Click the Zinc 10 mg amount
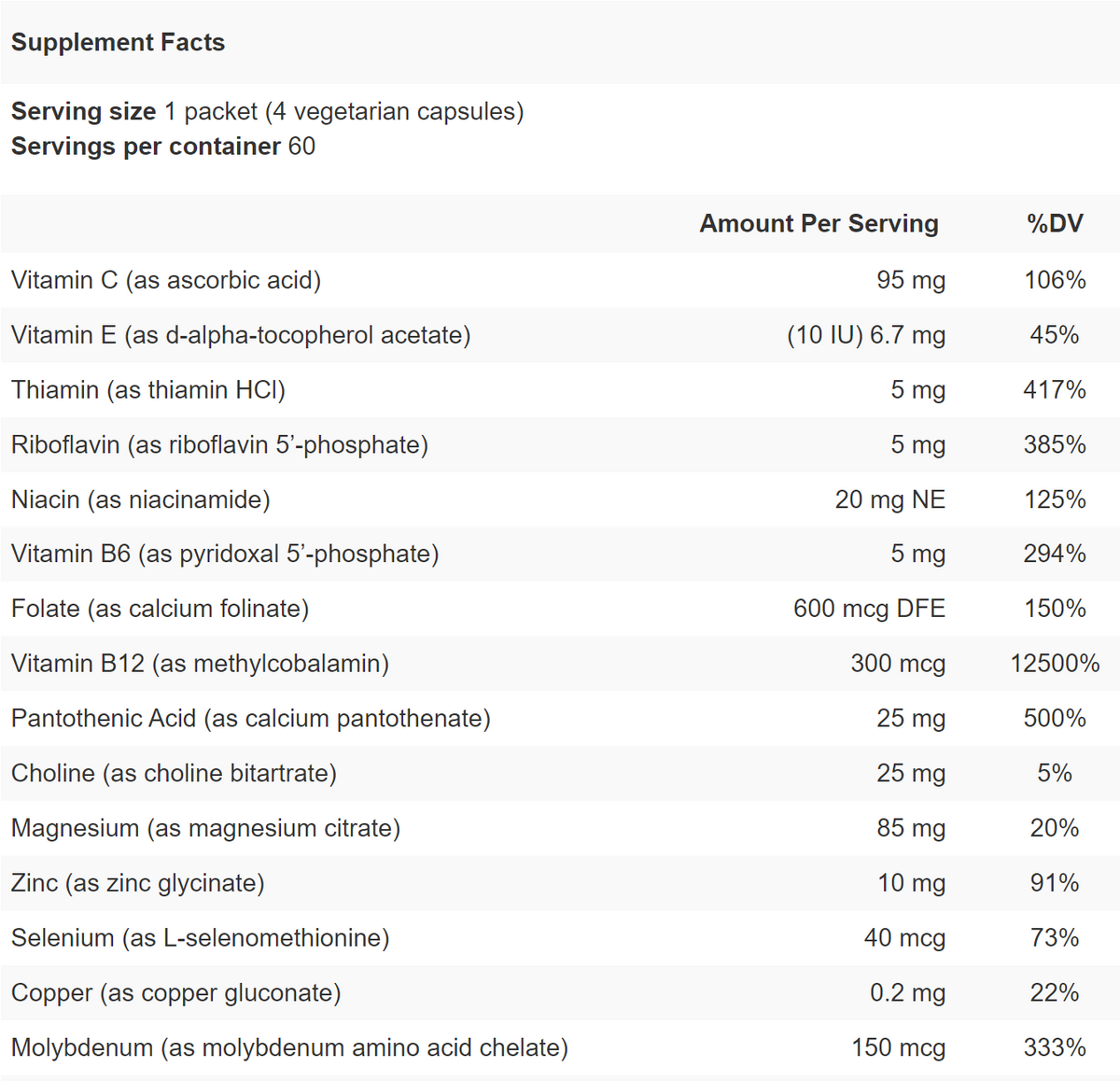Screen dimensions: 1120x1081 pos(911,883)
